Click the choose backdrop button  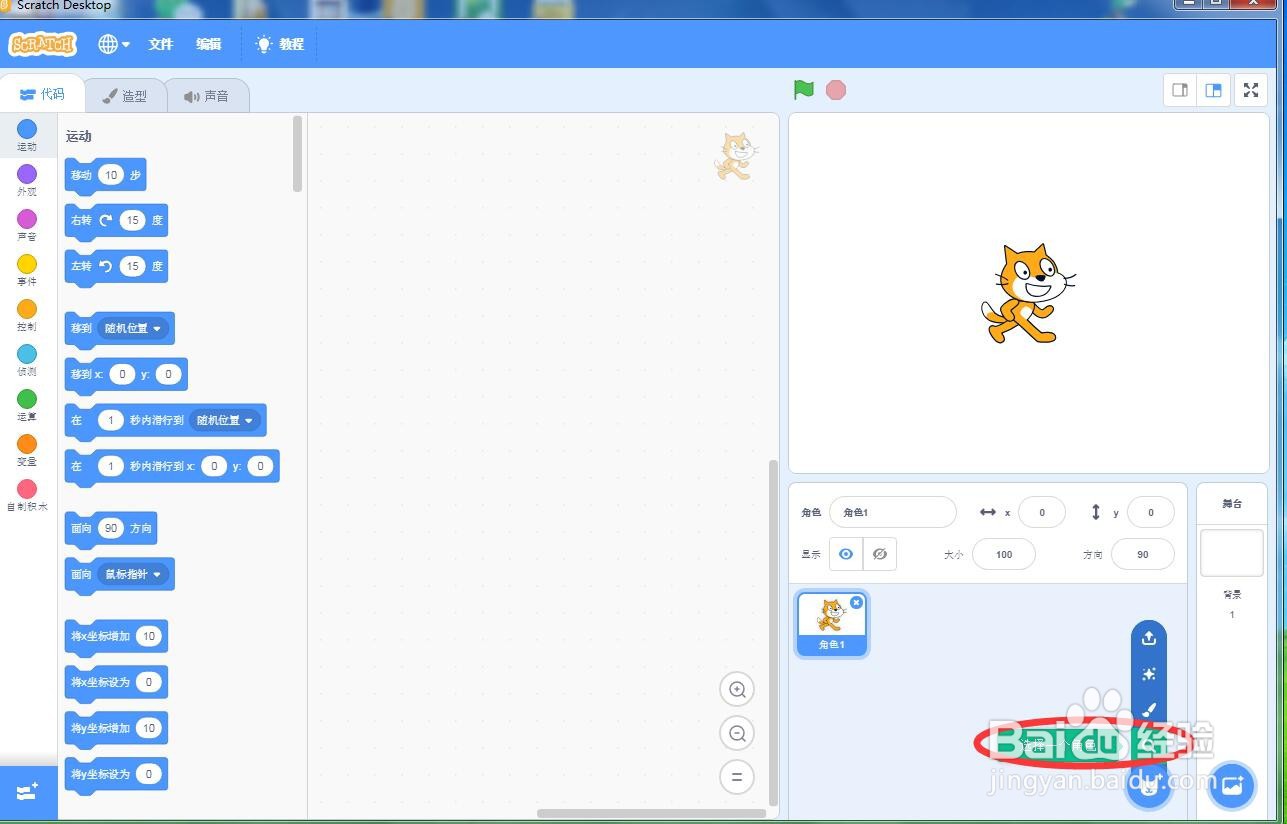click(1231, 786)
